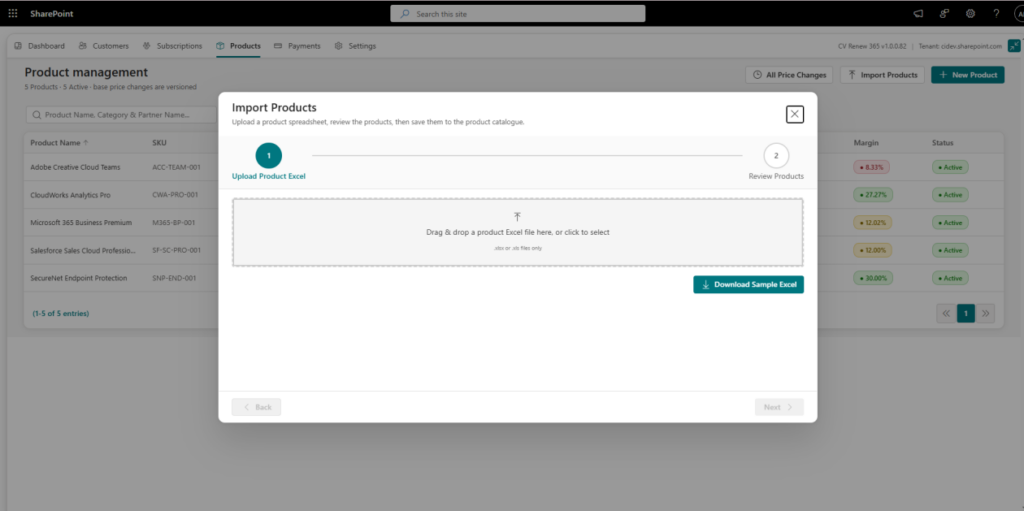Image resolution: width=1024 pixels, height=511 pixels.
Task: Click the 27.27% margin badge
Action: click(873, 195)
